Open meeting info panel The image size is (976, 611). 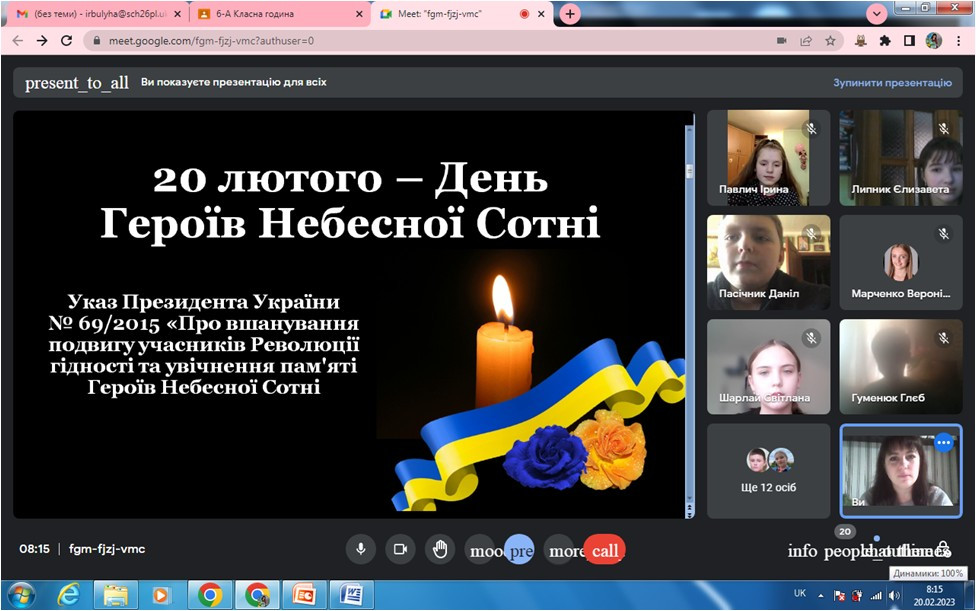click(802, 551)
